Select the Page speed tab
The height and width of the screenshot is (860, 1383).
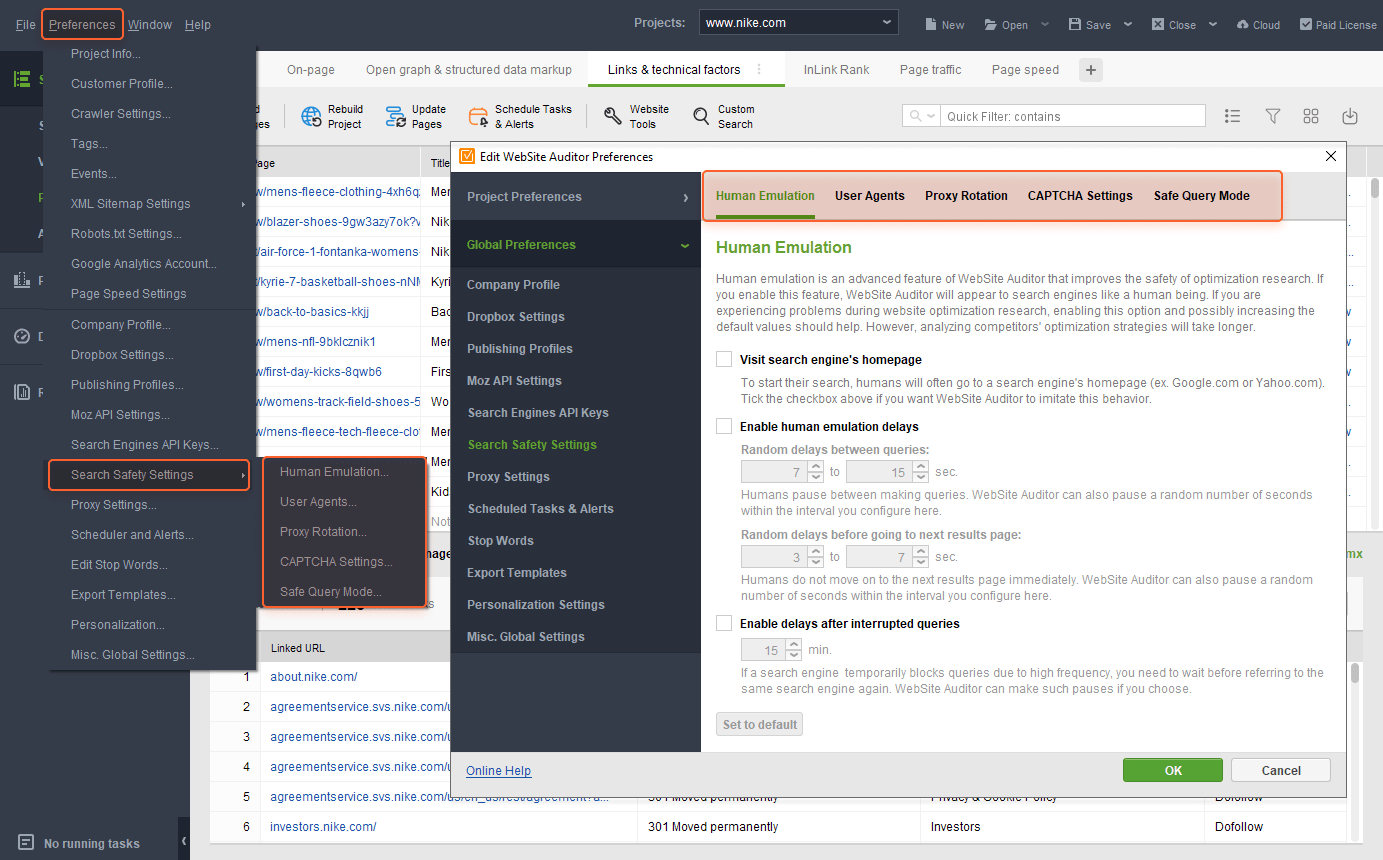click(x=1025, y=70)
